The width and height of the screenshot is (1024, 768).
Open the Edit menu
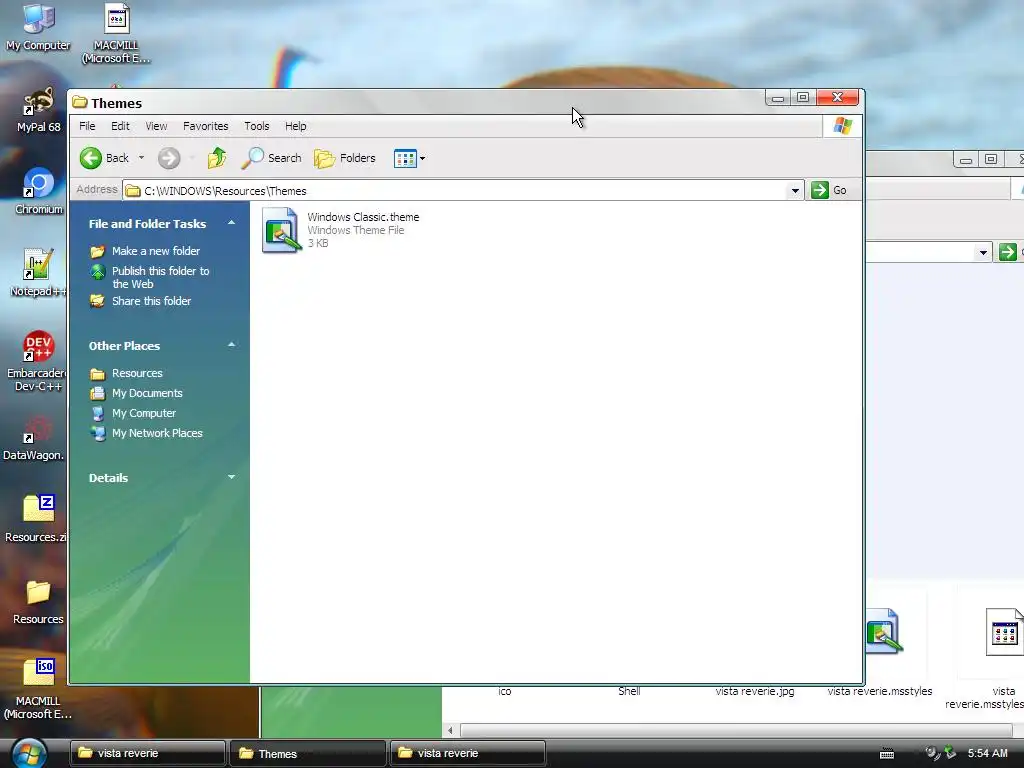point(120,126)
